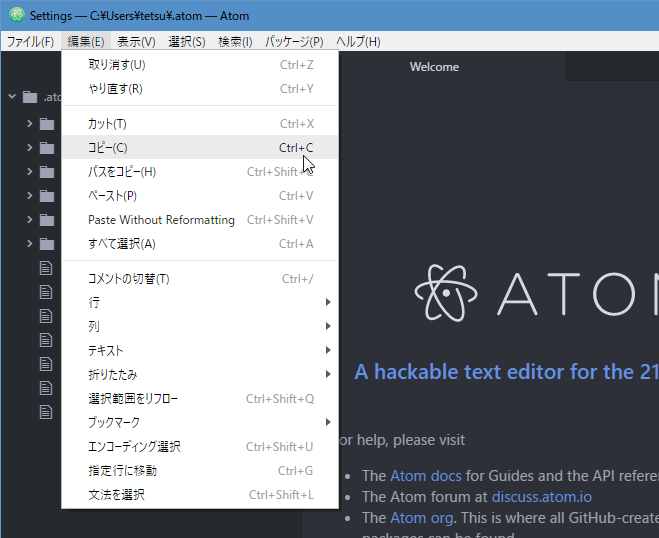The width and height of the screenshot is (659, 538).
Task: Select Paste Without Reformatting
Action: 161,219
